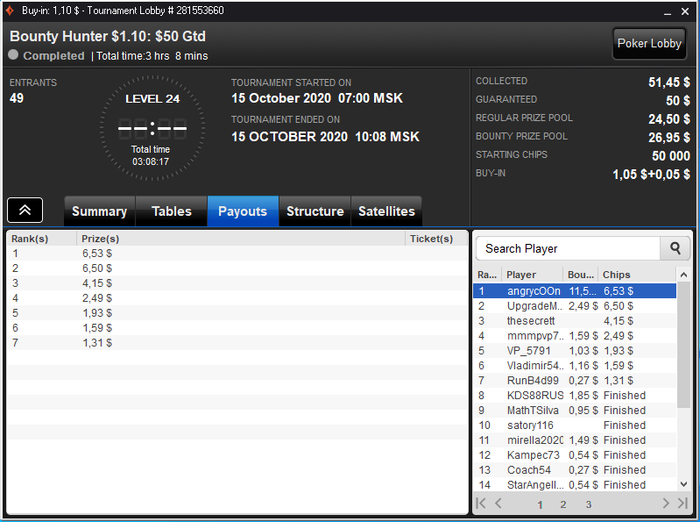The image size is (700, 522).
Task: Open the Satellites tab
Action: pyautogui.click(x=387, y=211)
